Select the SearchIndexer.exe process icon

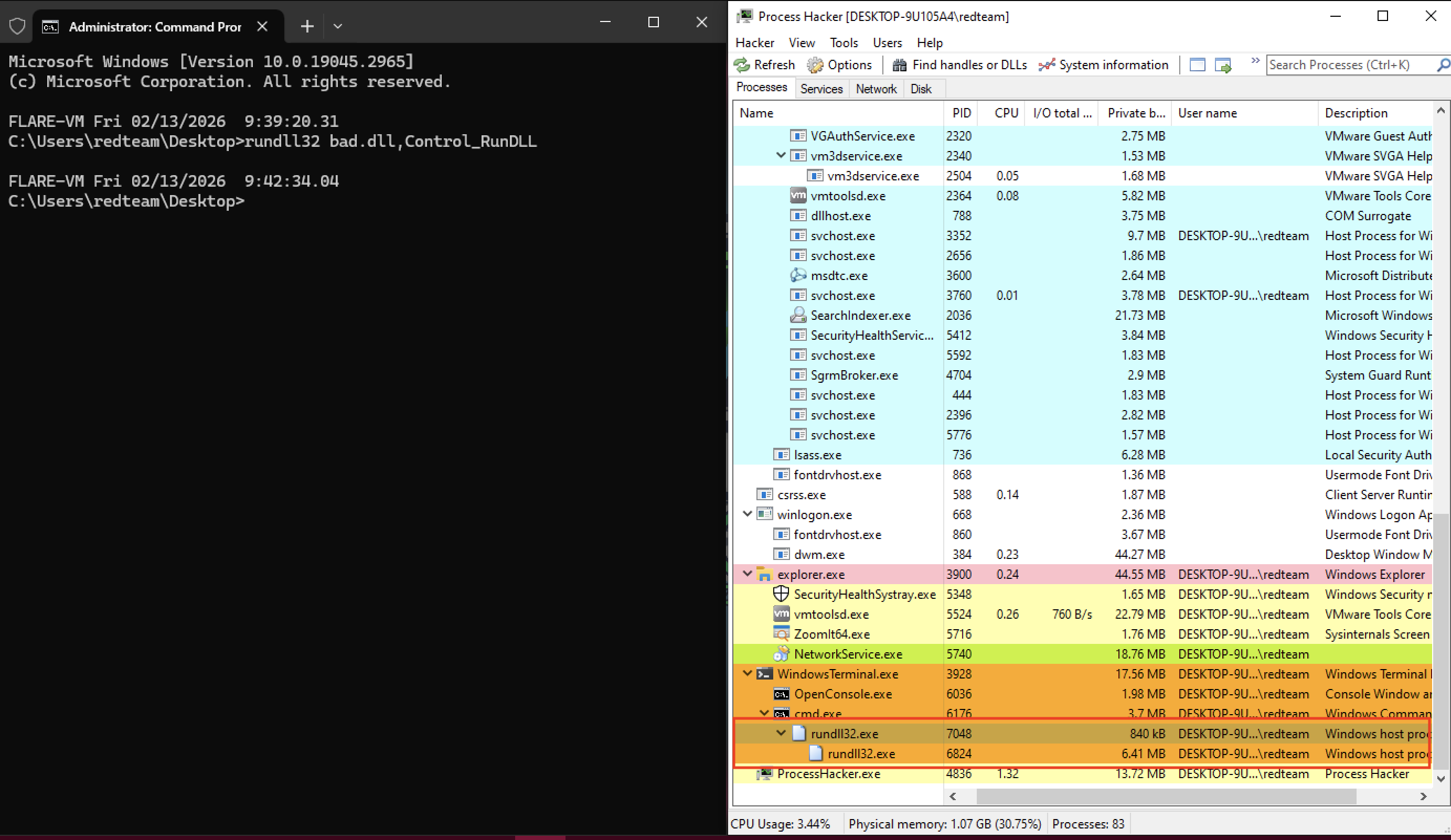798,315
